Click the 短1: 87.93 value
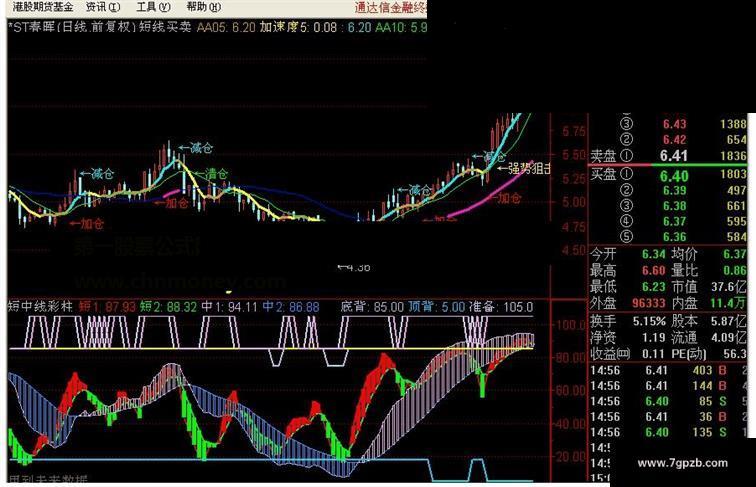The width and height of the screenshot is (756, 487). click(107, 307)
